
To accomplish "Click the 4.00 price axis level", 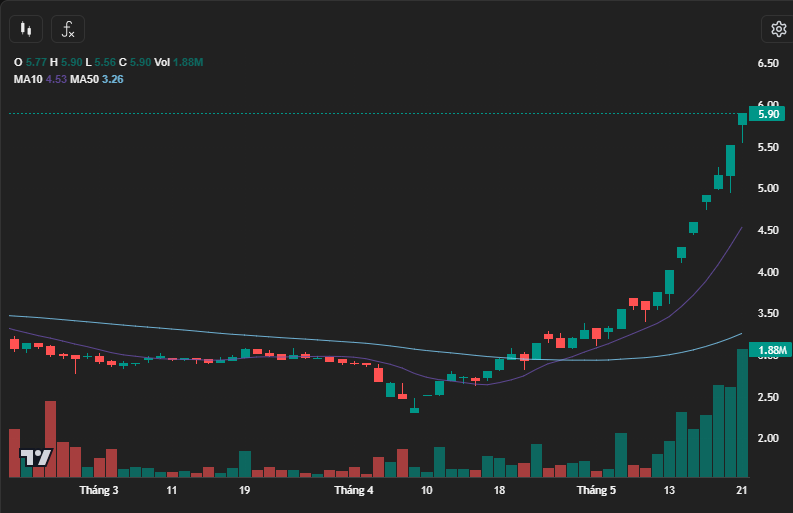I will coord(768,272).
